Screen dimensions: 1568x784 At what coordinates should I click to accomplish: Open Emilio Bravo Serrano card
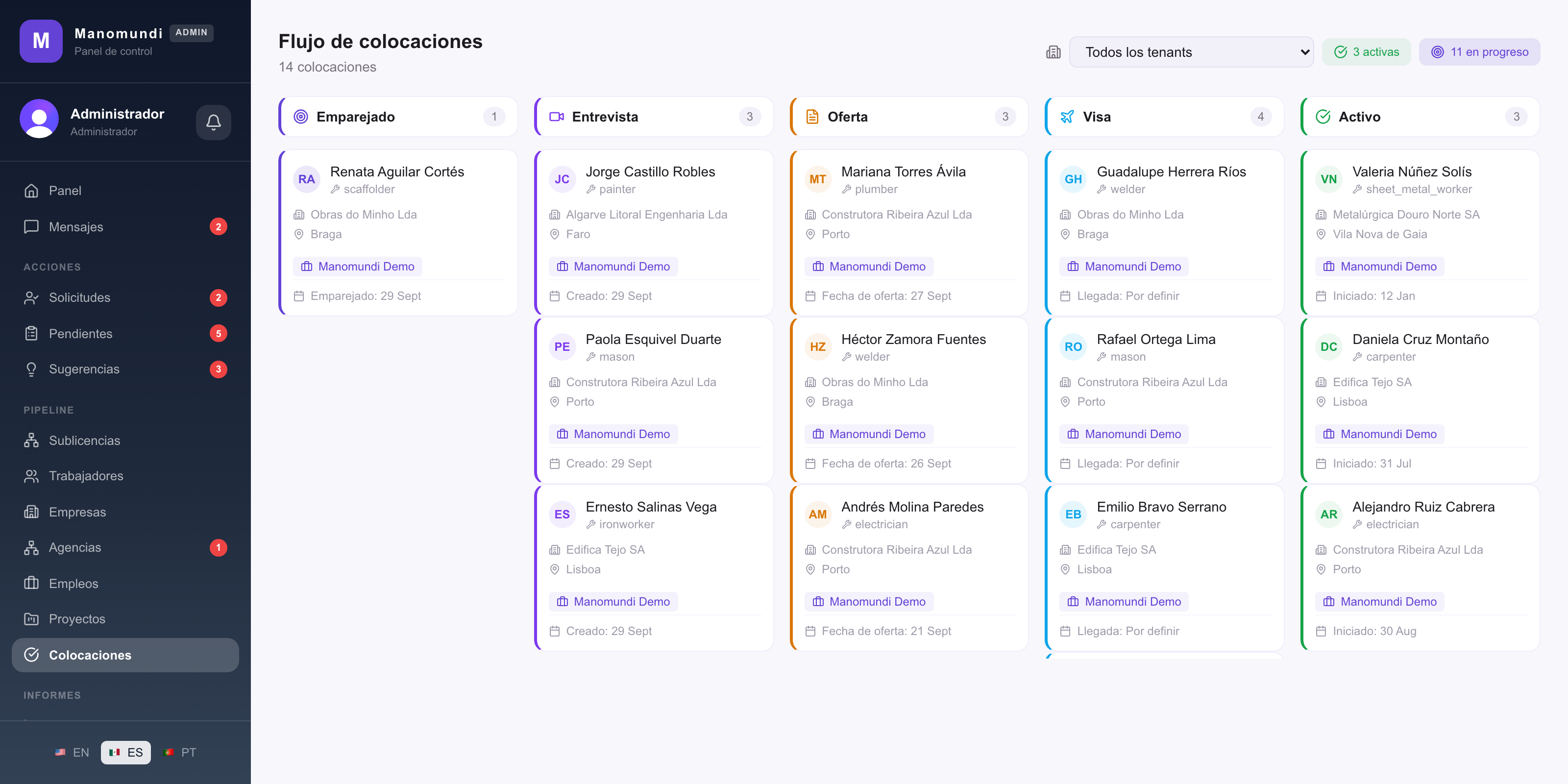pos(1164,568)
